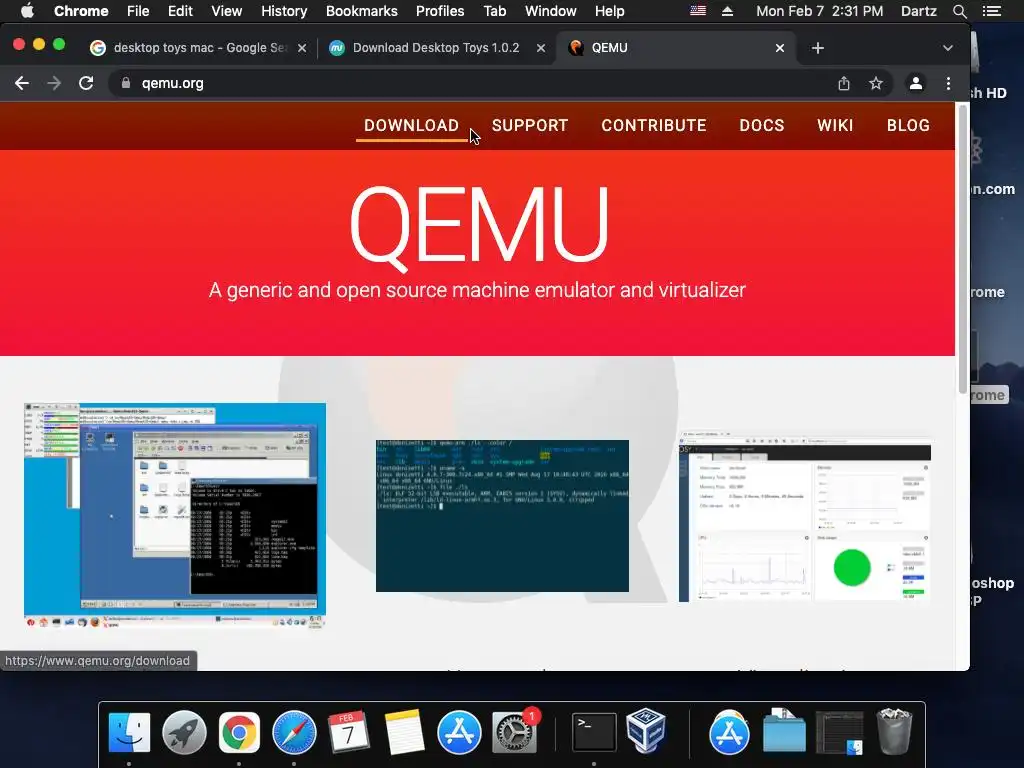Image resolution: width=1024 pixels, height=768 pixels.
Task: Open Finder from the Dock
Action: 129,732
